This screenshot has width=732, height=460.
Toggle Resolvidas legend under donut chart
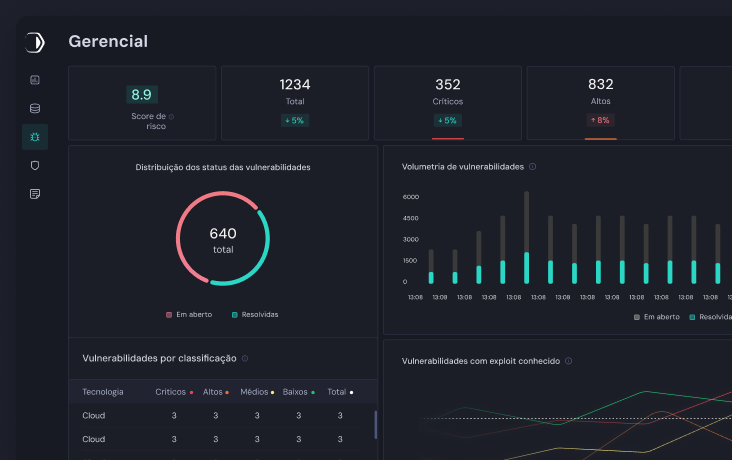[x=254, y=314]
